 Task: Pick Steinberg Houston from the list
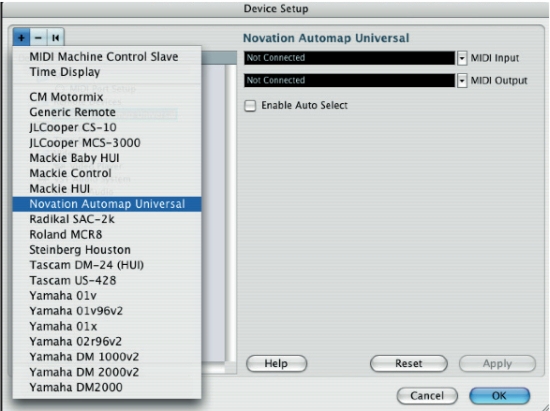tap(107, 250)
